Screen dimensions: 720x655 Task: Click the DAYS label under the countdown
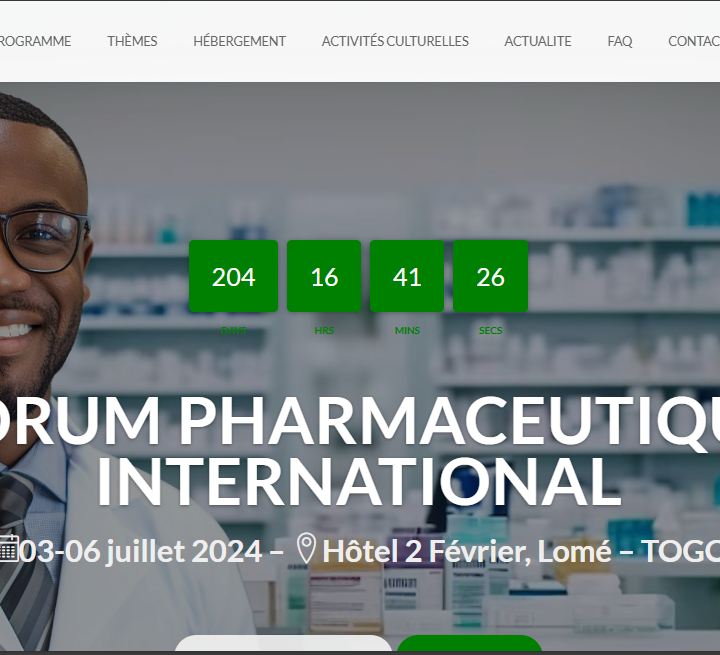[x=233, y=330]
